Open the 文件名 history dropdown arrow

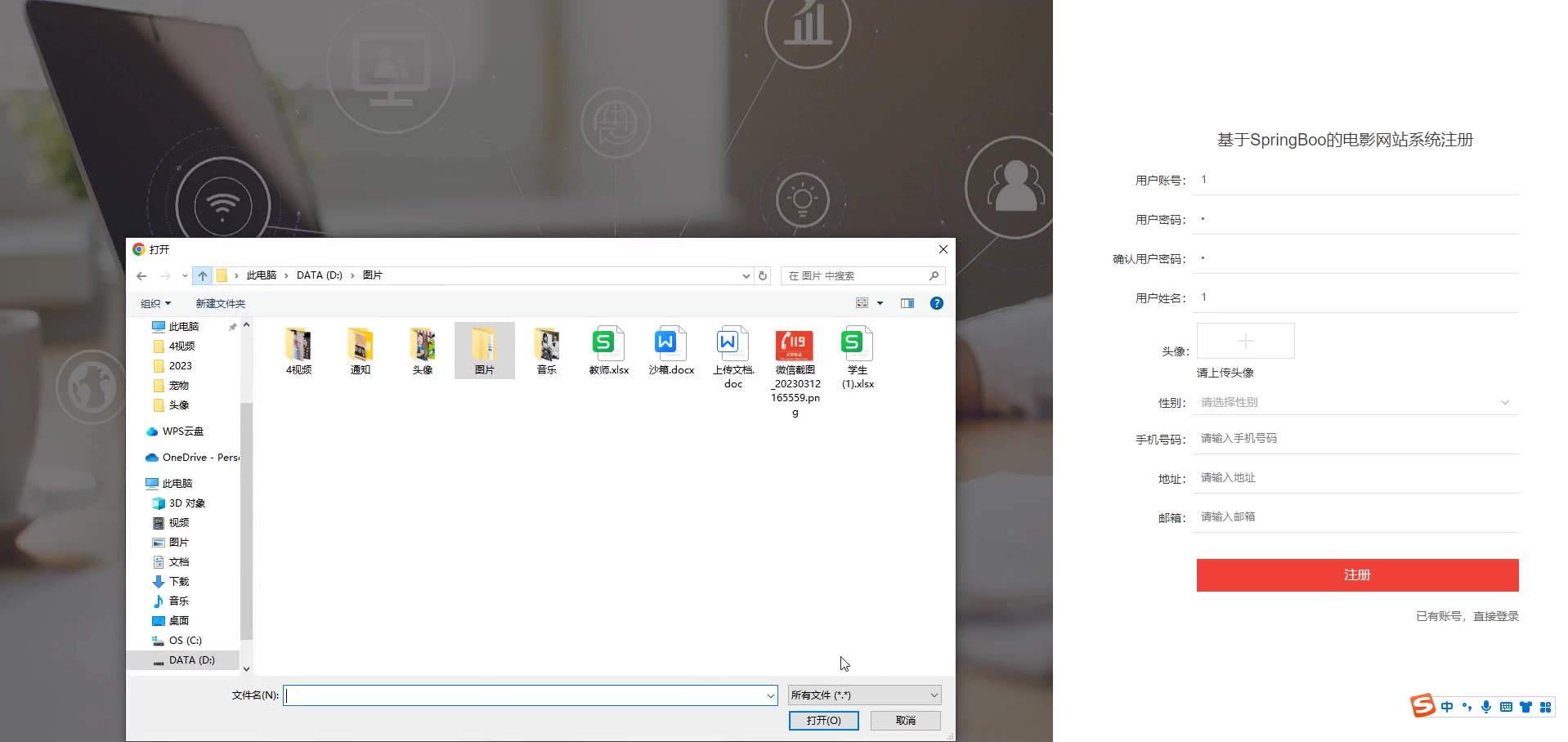point(770,695)
